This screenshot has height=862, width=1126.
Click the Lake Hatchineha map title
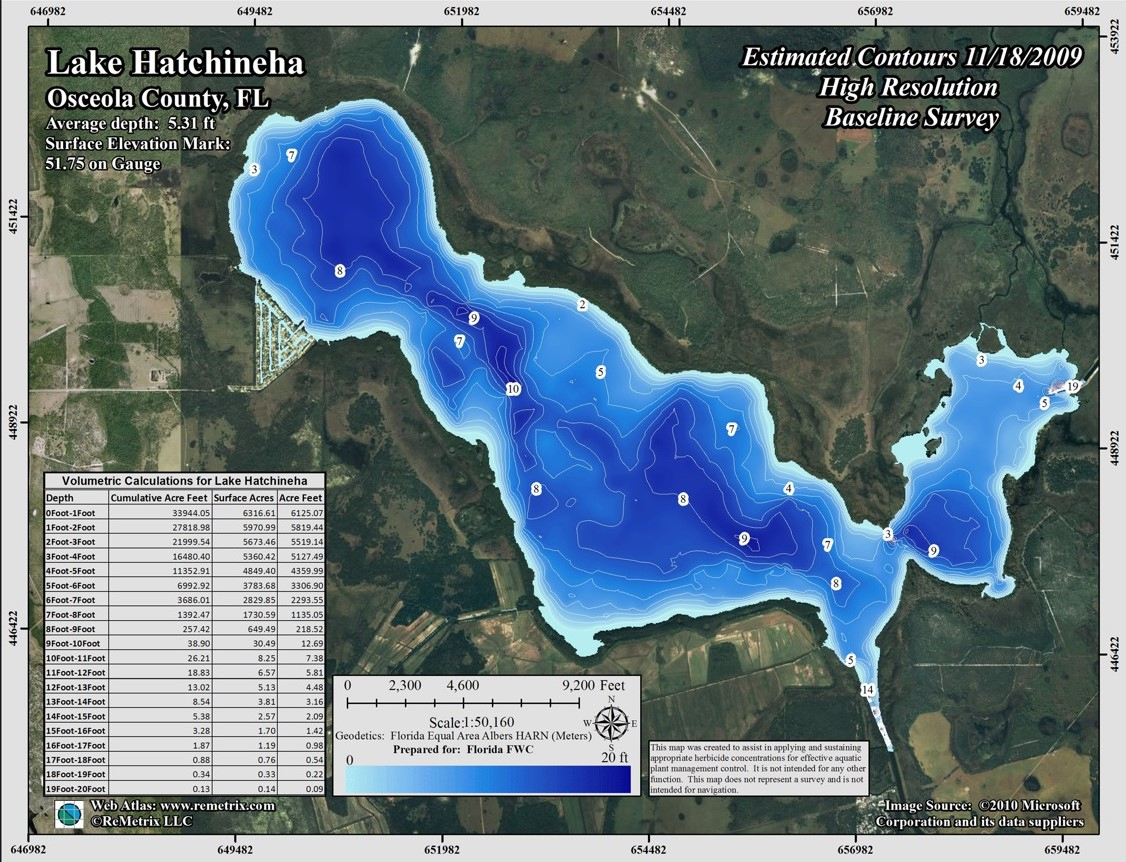coord(176,65)
